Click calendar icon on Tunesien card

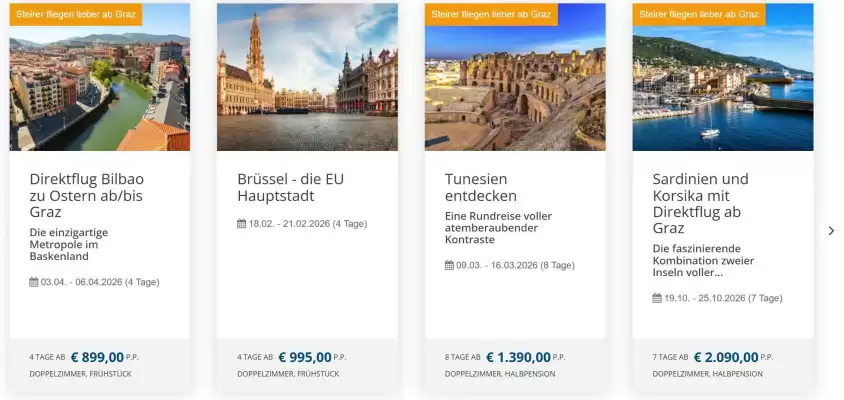point(449,265)
